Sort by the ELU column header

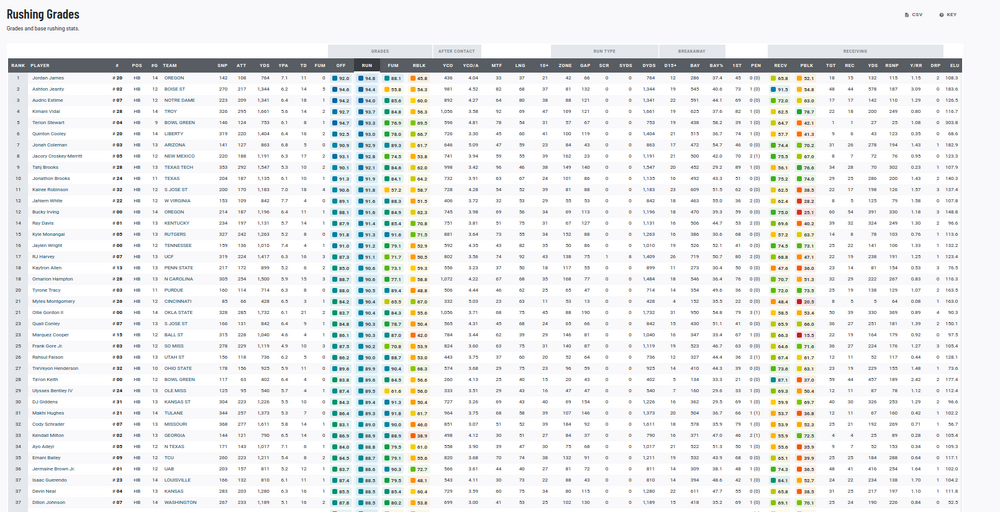click(x=954, y=64)
